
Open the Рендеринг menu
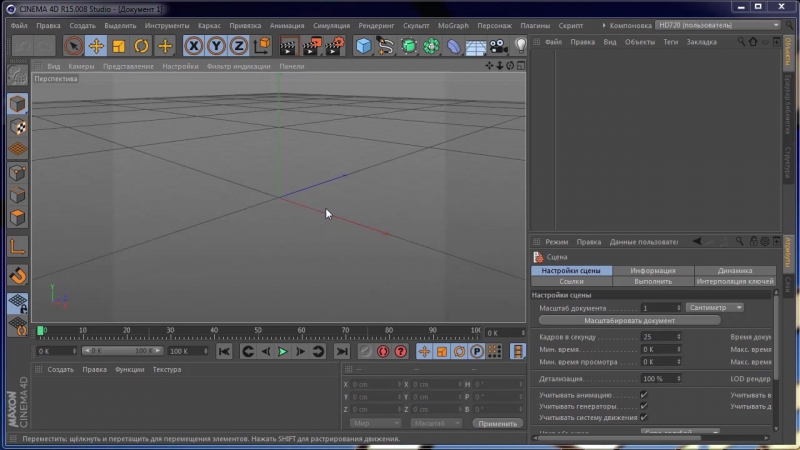tap(376, 26)
